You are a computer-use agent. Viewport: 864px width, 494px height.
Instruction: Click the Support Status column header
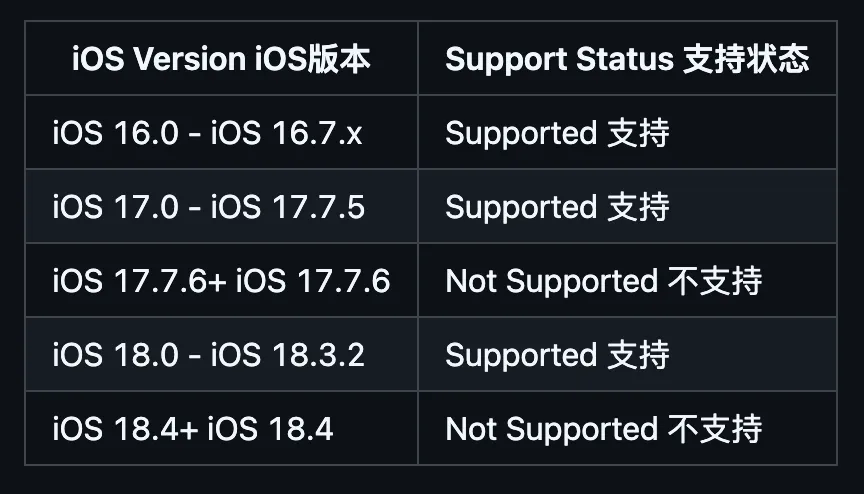pos(627,59)
